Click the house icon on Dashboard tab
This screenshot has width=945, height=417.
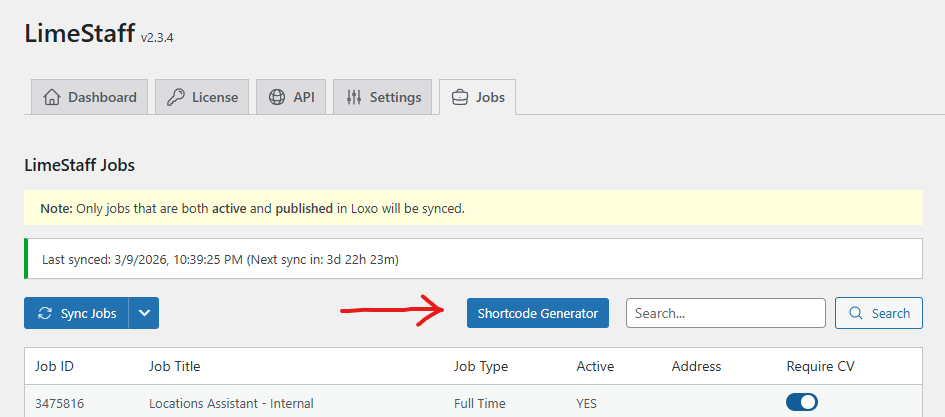(51, 97)
